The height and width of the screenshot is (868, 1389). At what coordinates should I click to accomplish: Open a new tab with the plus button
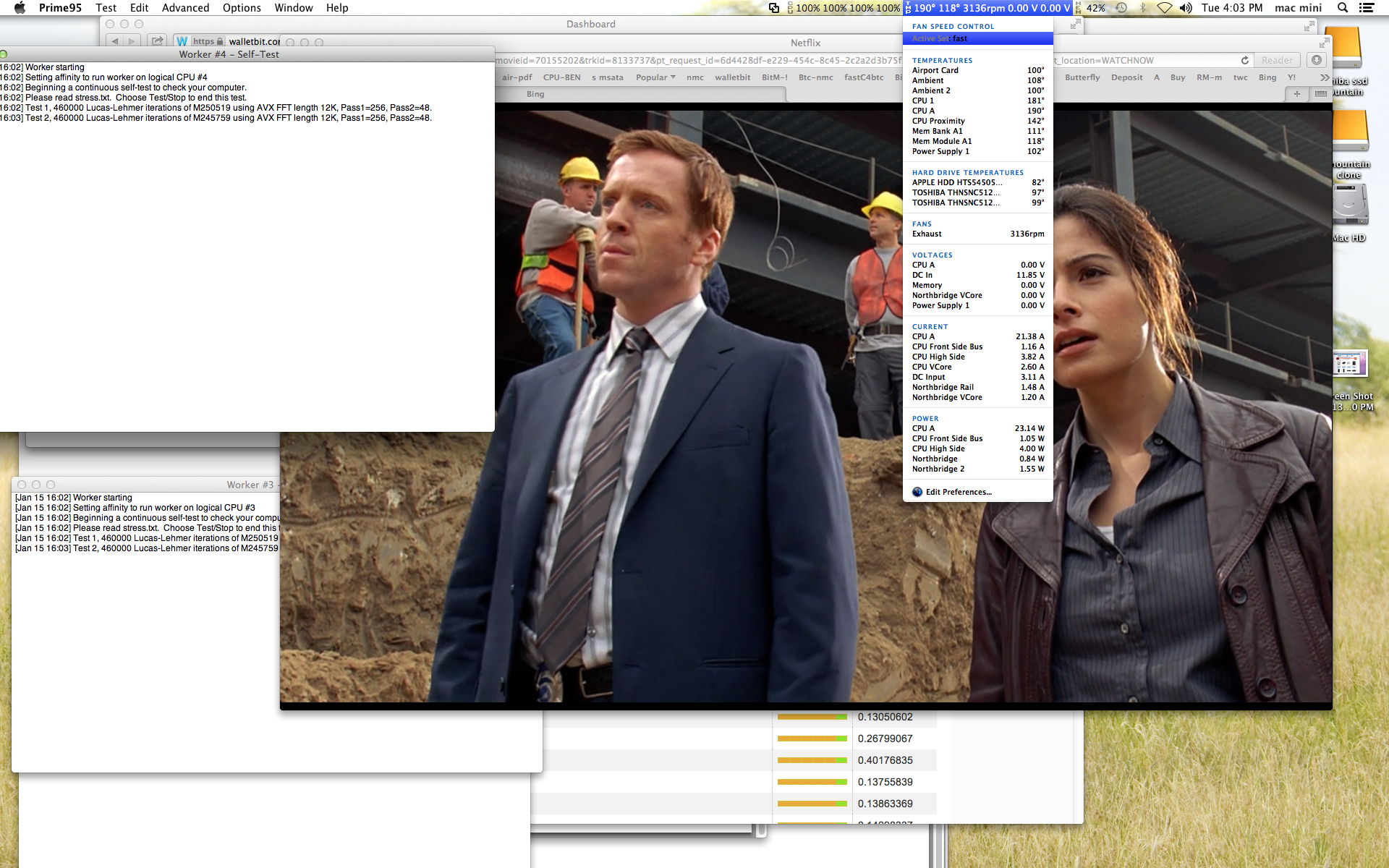(x=1296, y=94)
